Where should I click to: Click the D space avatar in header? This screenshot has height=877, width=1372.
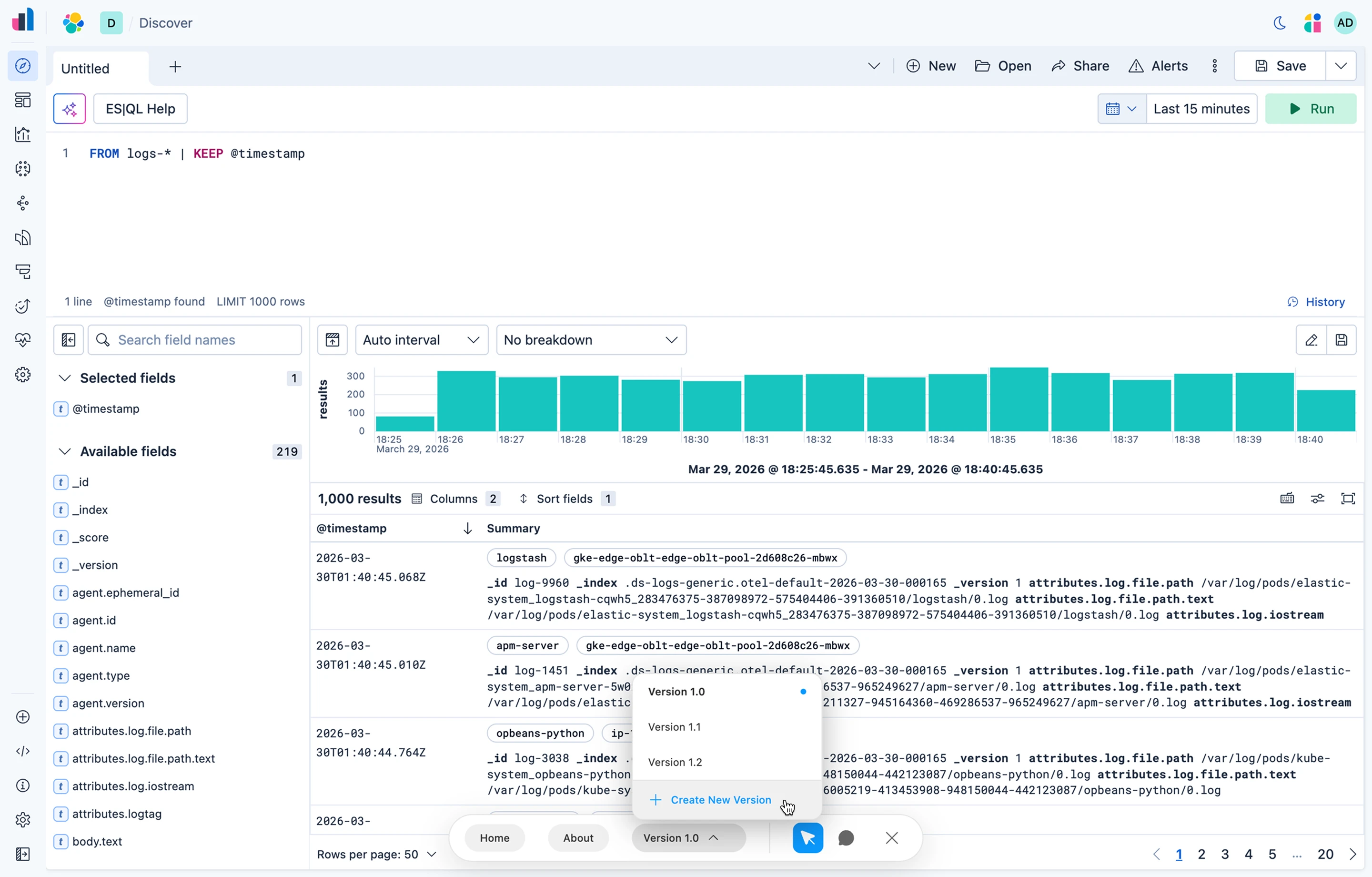tap(111, 23)
